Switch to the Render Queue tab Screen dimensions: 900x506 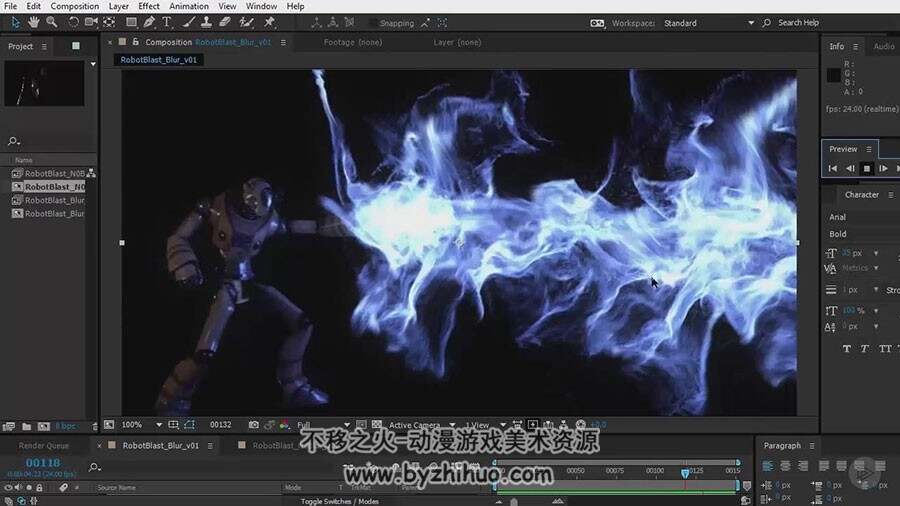(44, 445)
